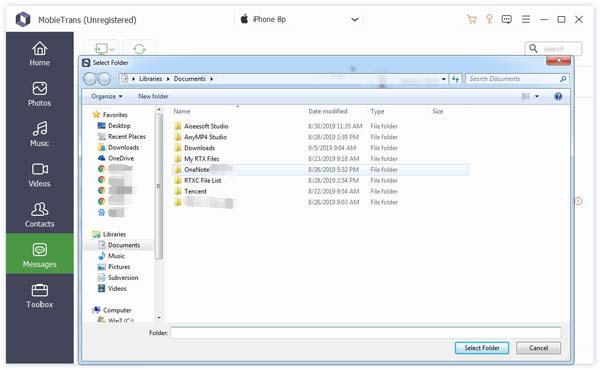Select Desktop under Favorites

coord(114,126)
